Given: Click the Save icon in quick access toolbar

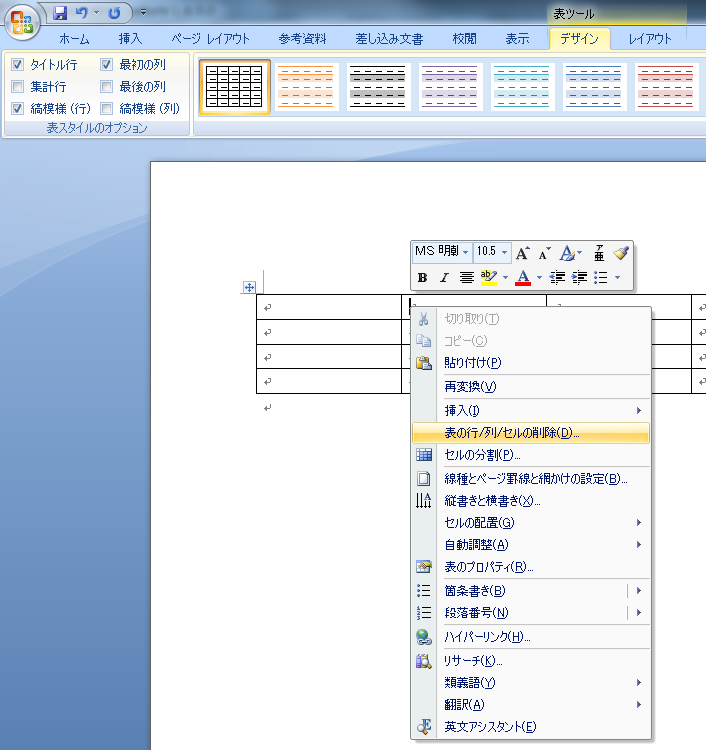Looking at the screenshot, I should [x=60, y=14].
